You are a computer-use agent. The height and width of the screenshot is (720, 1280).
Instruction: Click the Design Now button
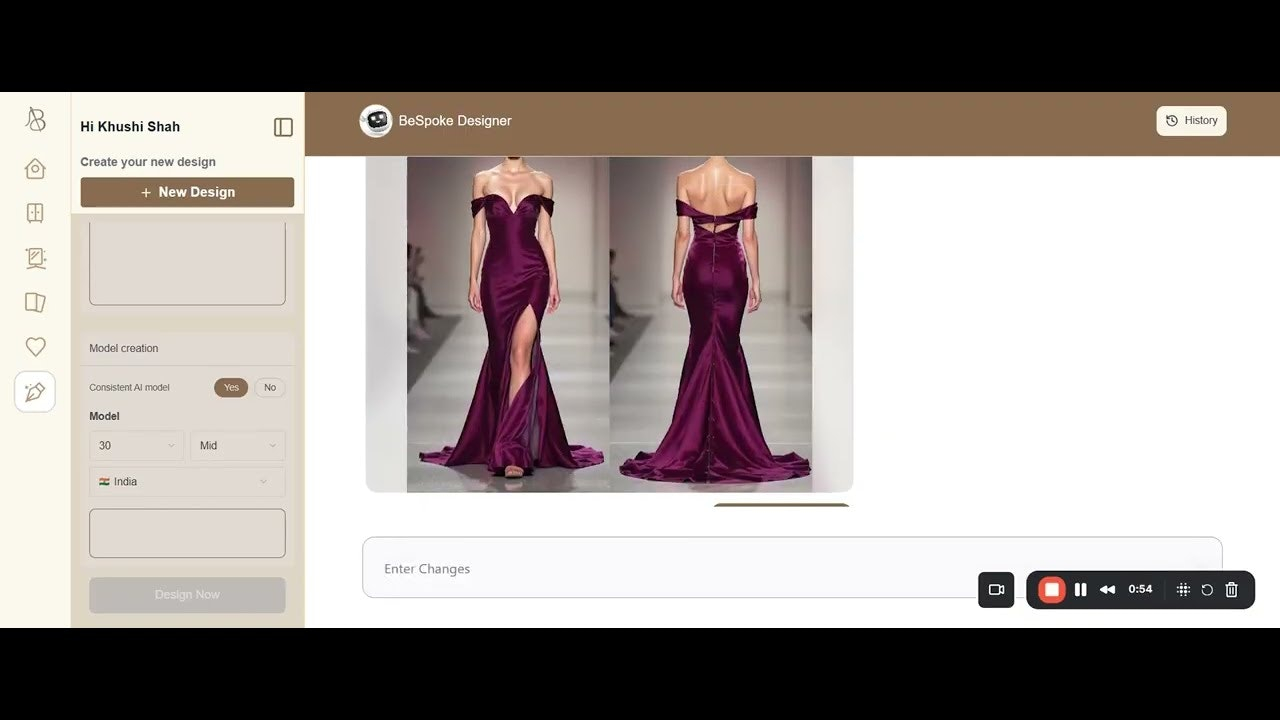187,595
